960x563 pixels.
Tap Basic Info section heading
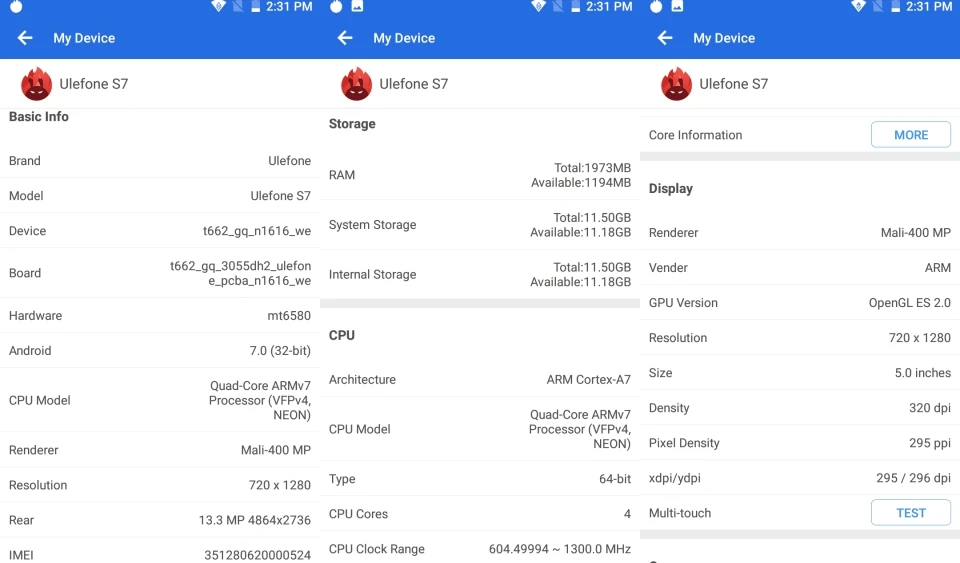point(39,116)
